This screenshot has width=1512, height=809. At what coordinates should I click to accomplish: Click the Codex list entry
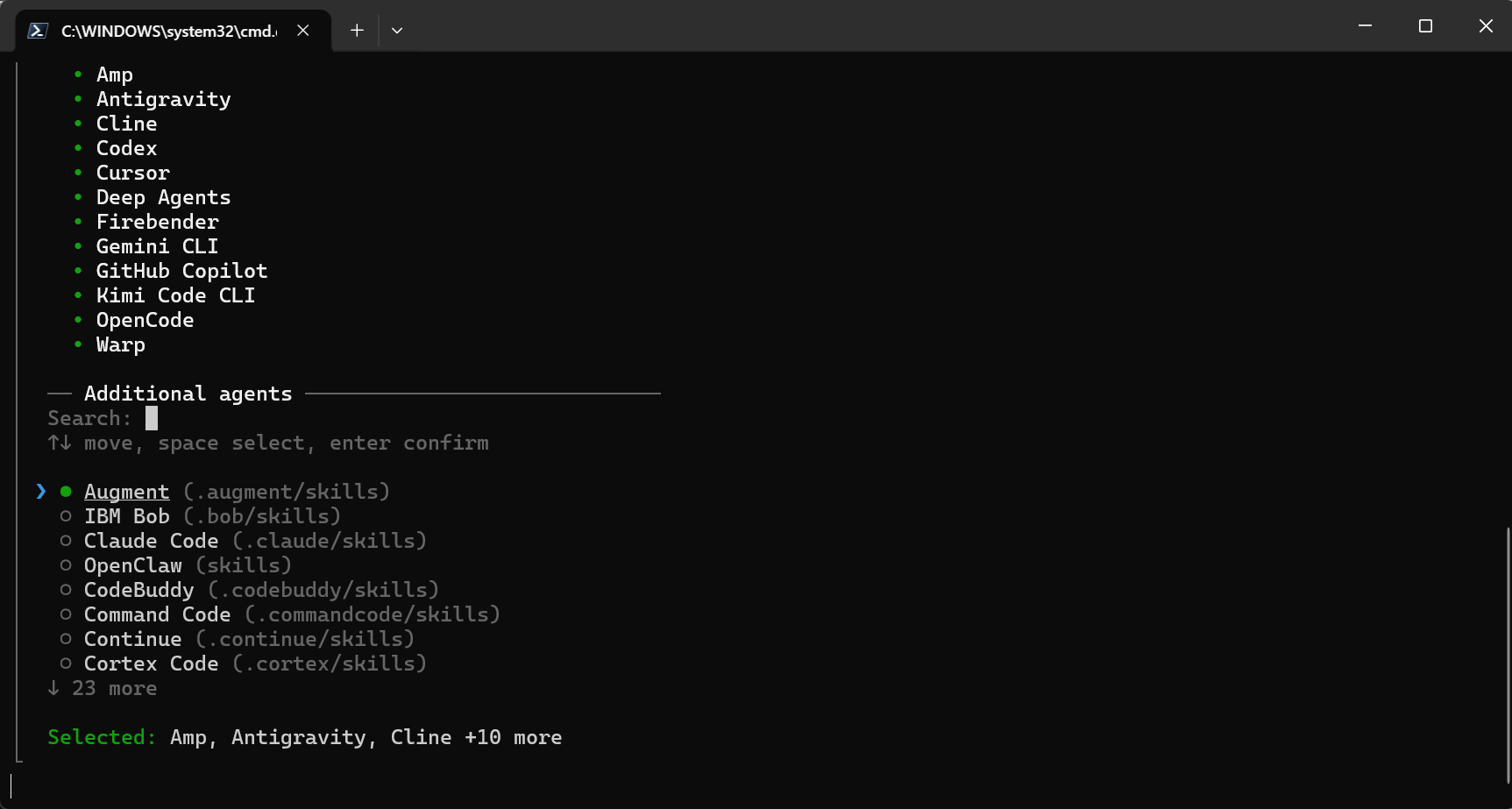coord(127,148)
